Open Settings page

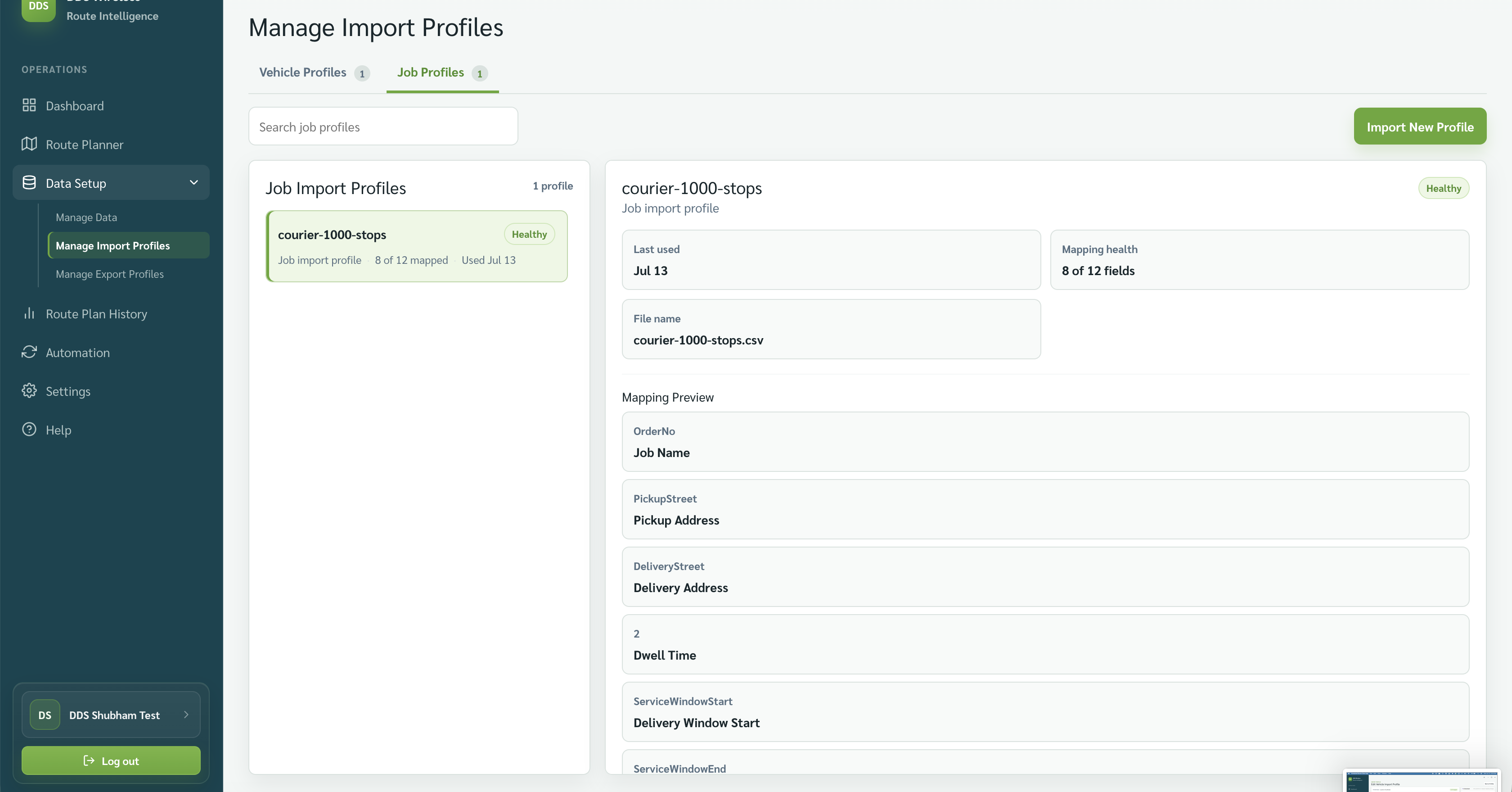[x=111, y=392]
